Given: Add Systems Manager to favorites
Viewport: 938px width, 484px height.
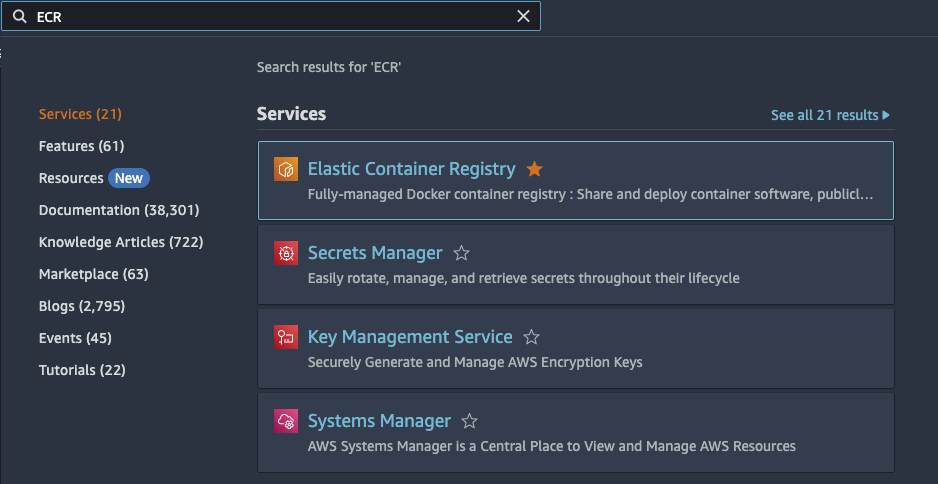Looking at the screenshot, I should [x=470, y=422].
